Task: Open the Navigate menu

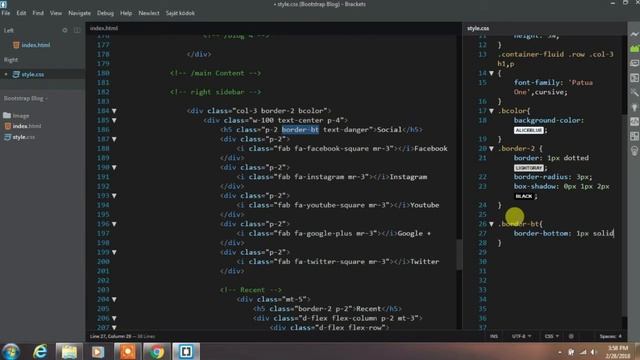Action: (x=80, y=13)
